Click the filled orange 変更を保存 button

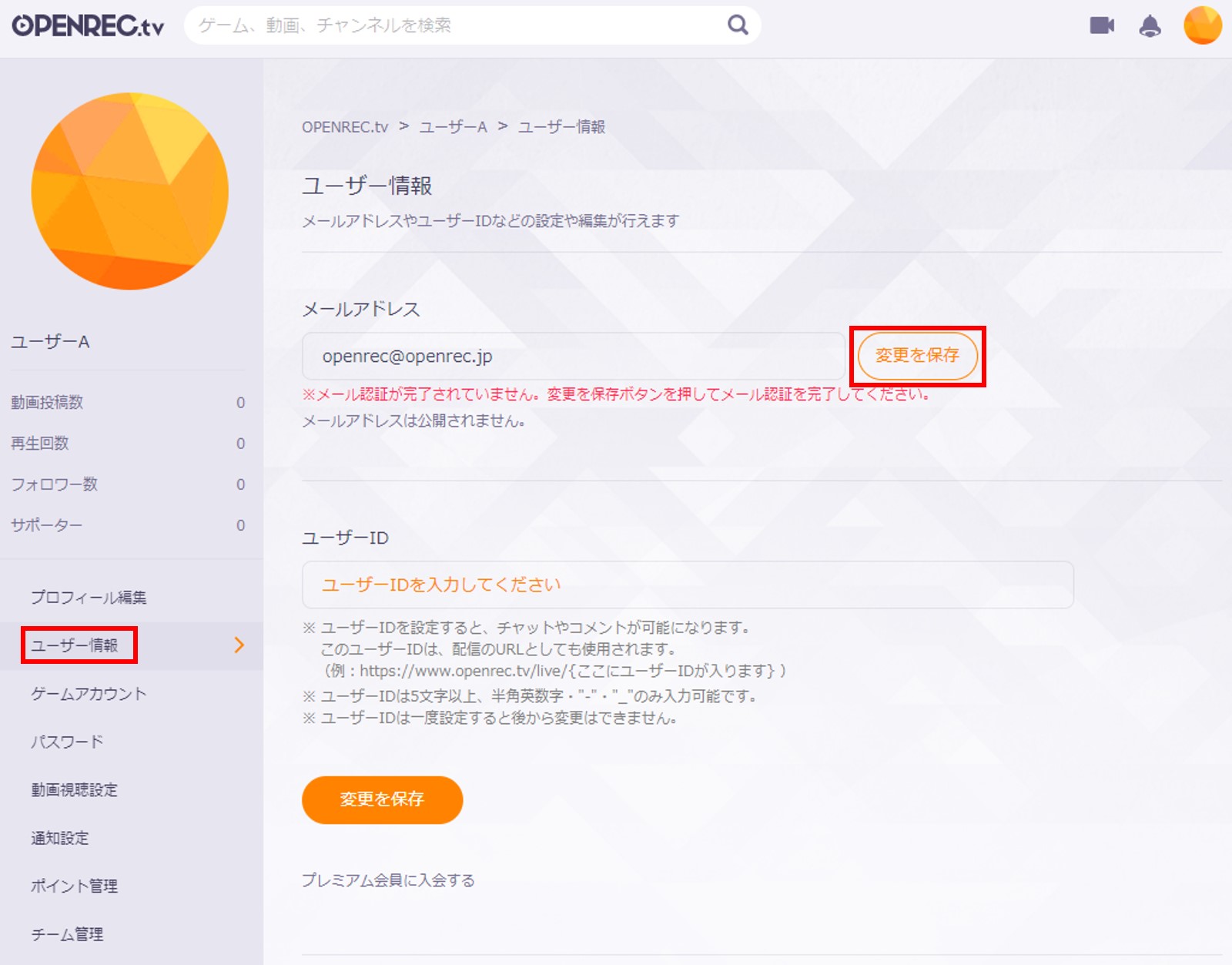pyautogui.click(x=382, y=799)
